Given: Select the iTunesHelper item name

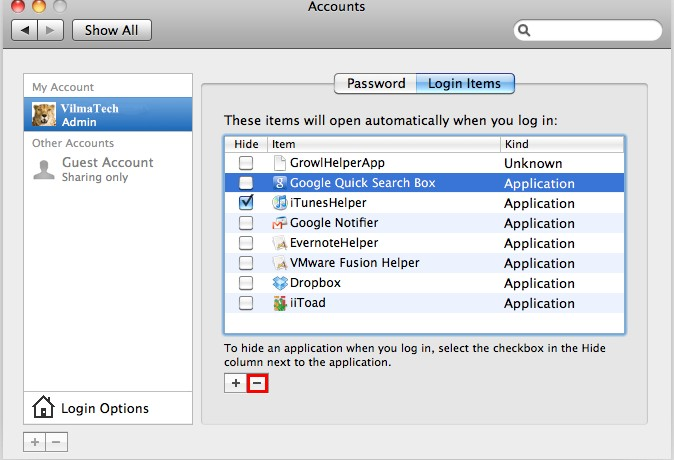Looking at the screenshot, I should pos(328,202).
